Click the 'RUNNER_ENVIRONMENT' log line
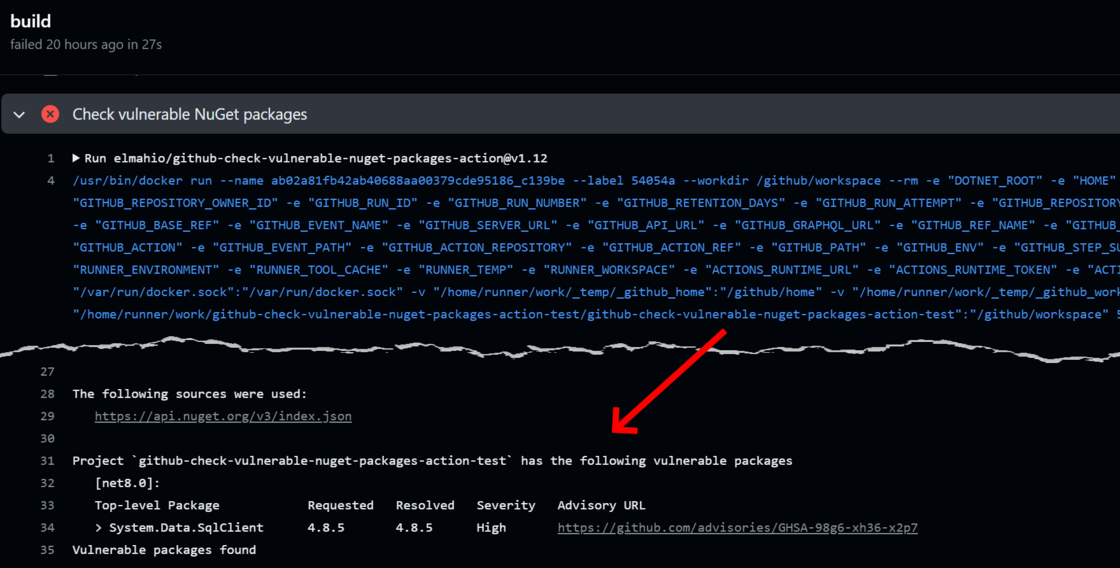Image resolution: width=1120 pixels, height=568 pixels. [x=596, y=269]
